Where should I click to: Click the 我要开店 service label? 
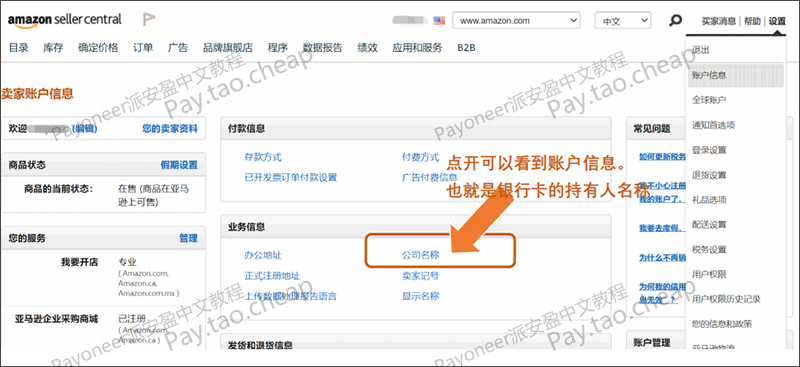[80, 262]
